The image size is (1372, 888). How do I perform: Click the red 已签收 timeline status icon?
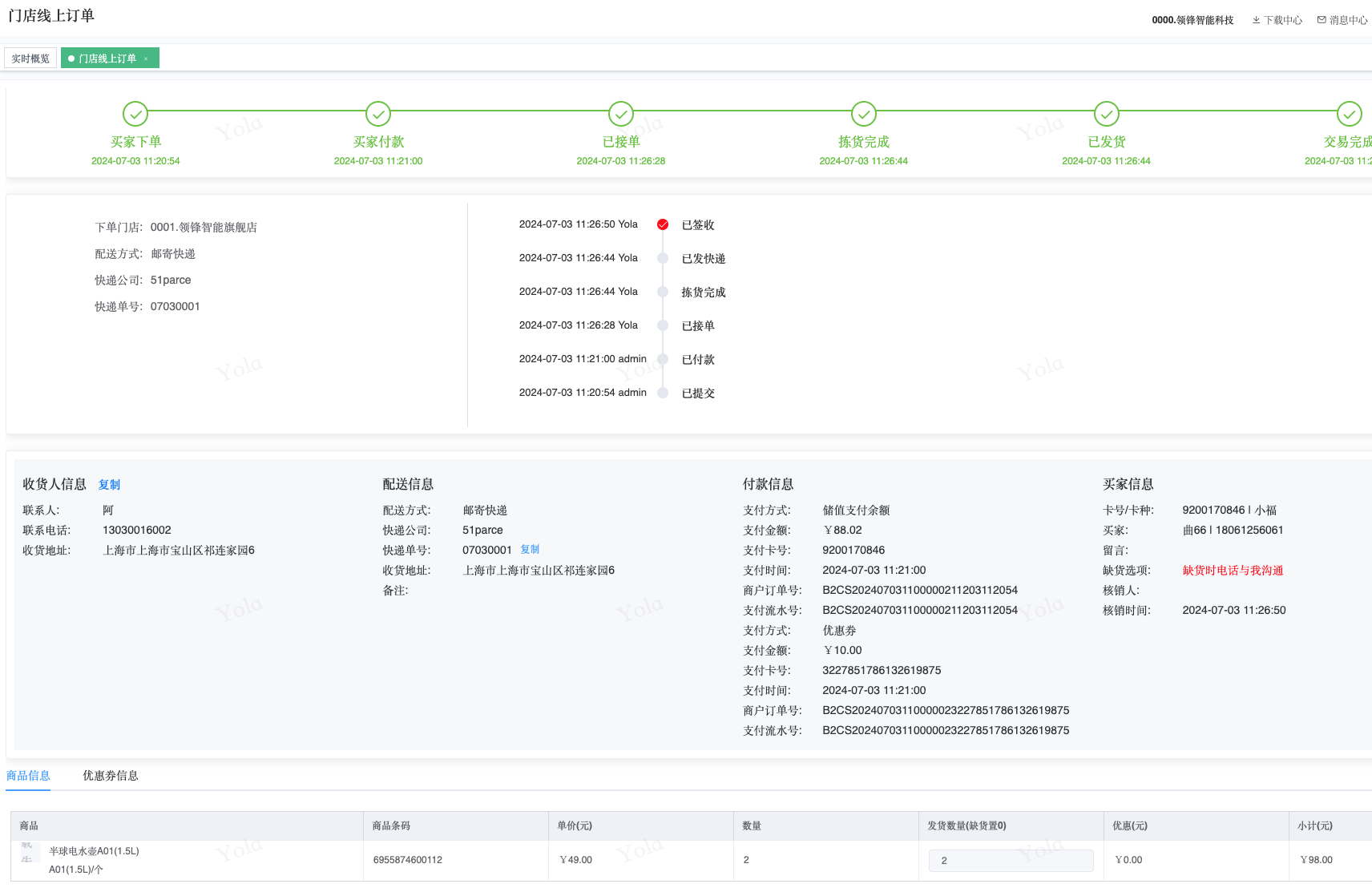pos(663,224)
